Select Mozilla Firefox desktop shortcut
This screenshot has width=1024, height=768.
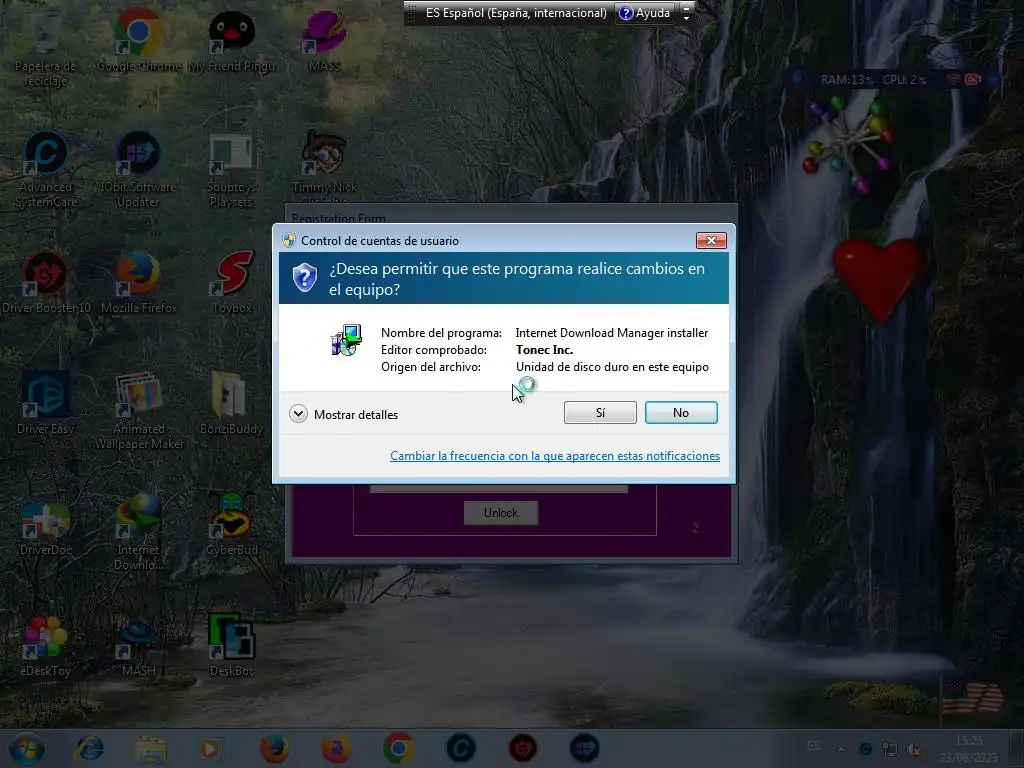click(138, 283)
